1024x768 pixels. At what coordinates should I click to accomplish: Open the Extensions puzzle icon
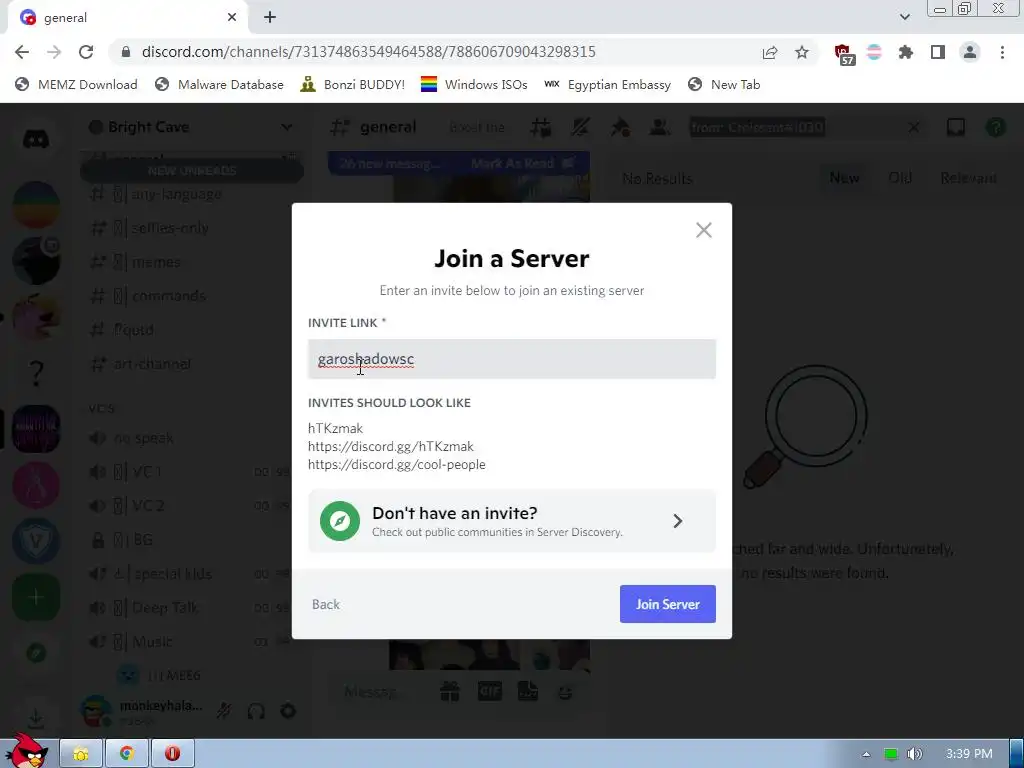pyautogui.click(x=906, y=53)
